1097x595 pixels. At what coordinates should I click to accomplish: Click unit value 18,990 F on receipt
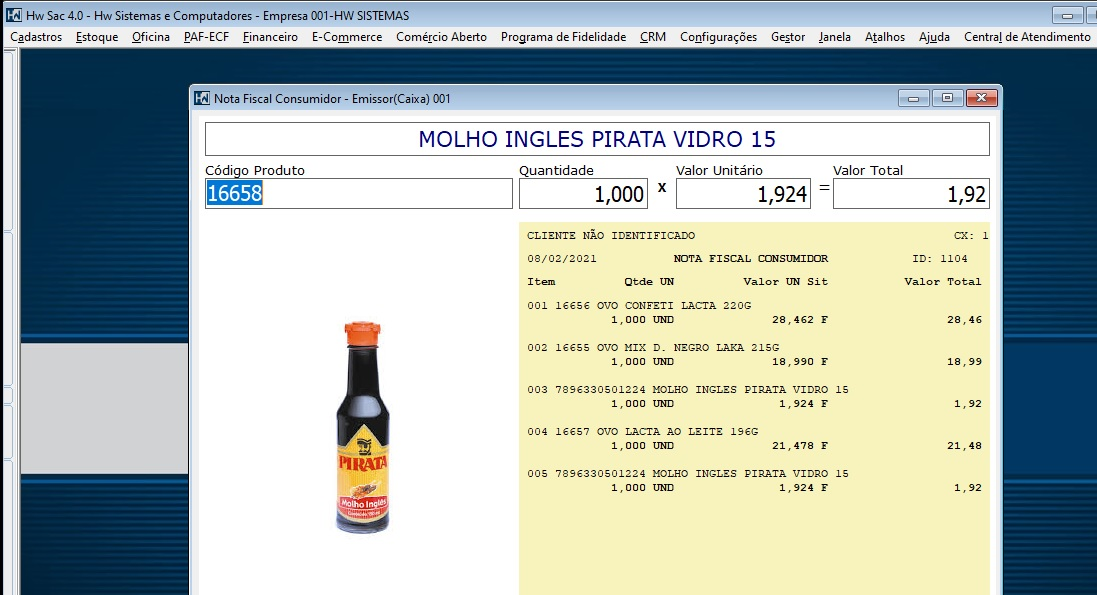[800, 362]
